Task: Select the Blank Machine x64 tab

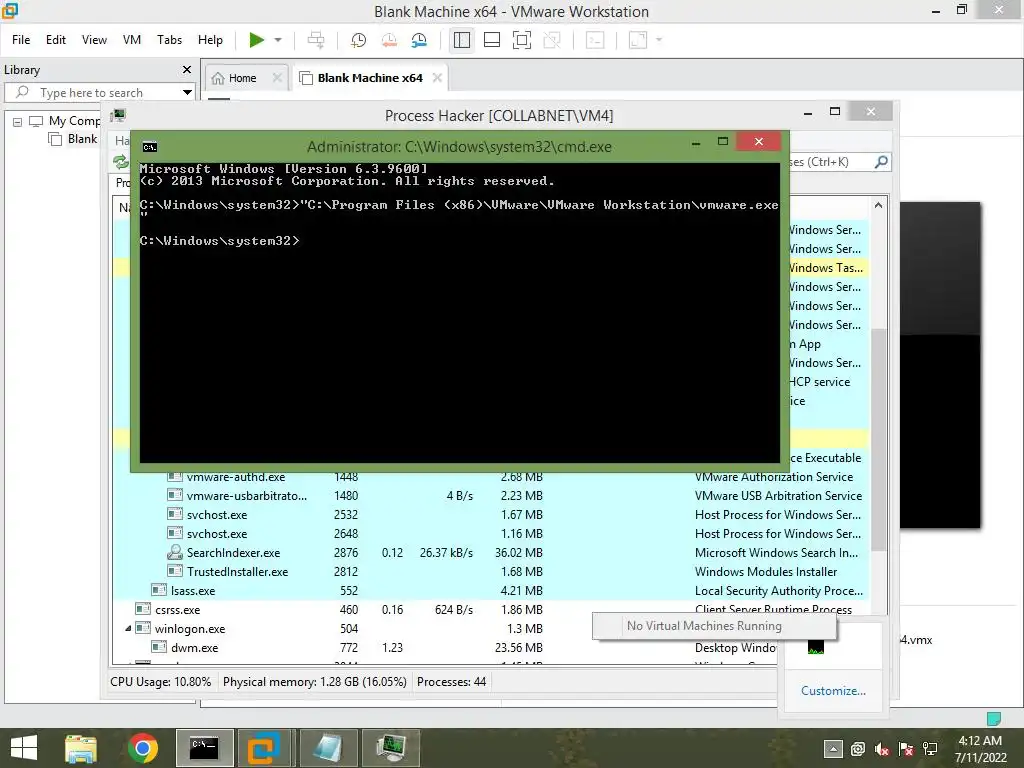Action: 370,78
